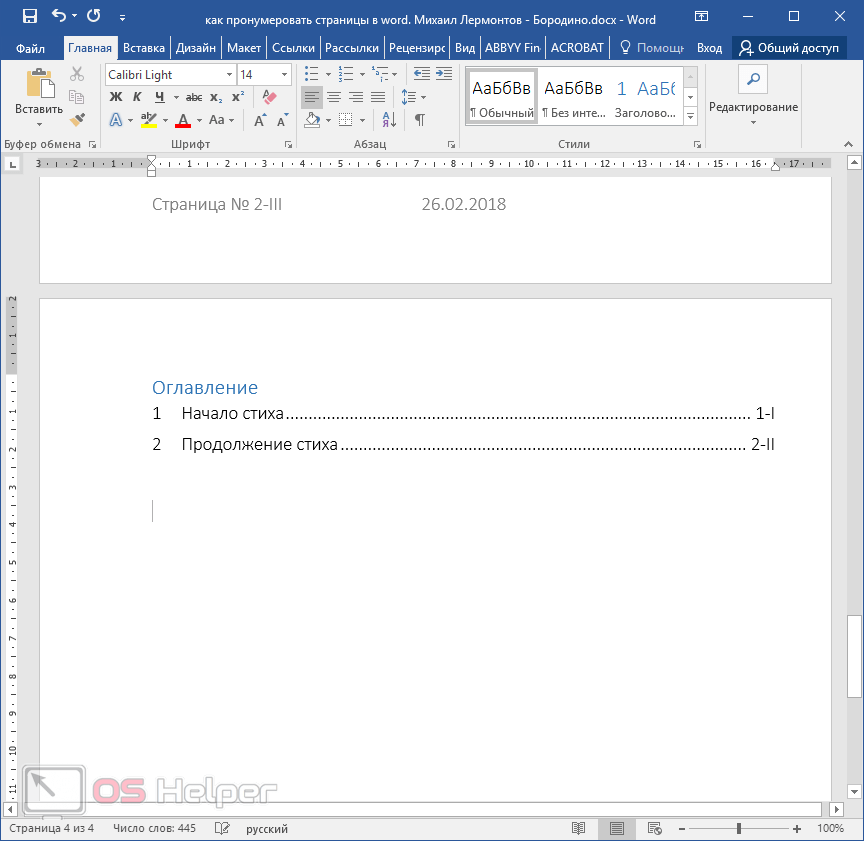
Task: Undo the last action
Action: (59, 15)
